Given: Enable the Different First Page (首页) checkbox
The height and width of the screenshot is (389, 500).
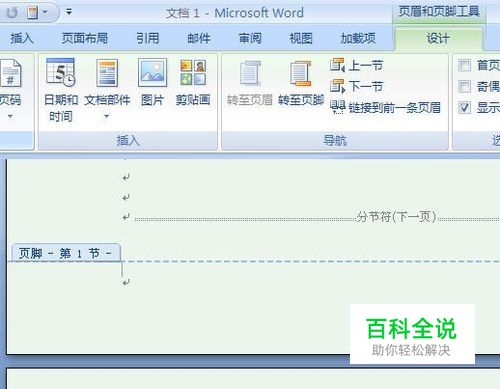Looking at the screenshot, I should coord(464,65).
